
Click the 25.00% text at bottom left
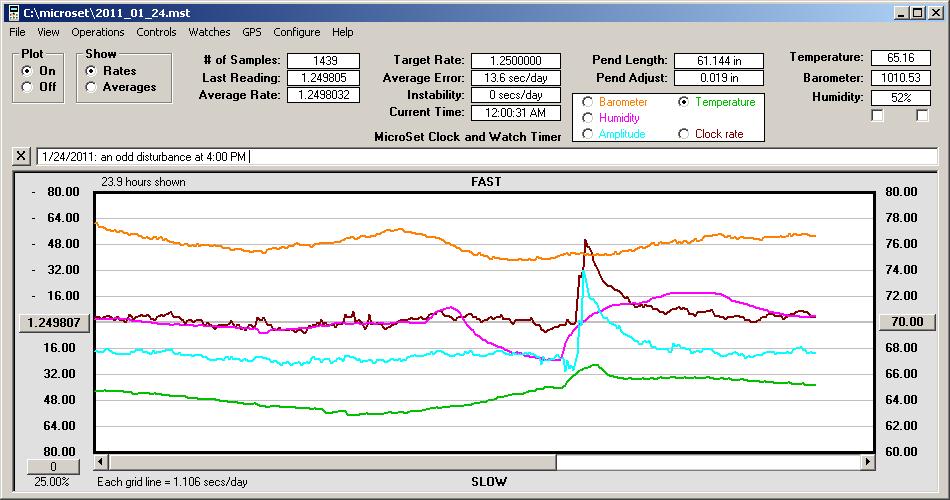click(51, 482)
